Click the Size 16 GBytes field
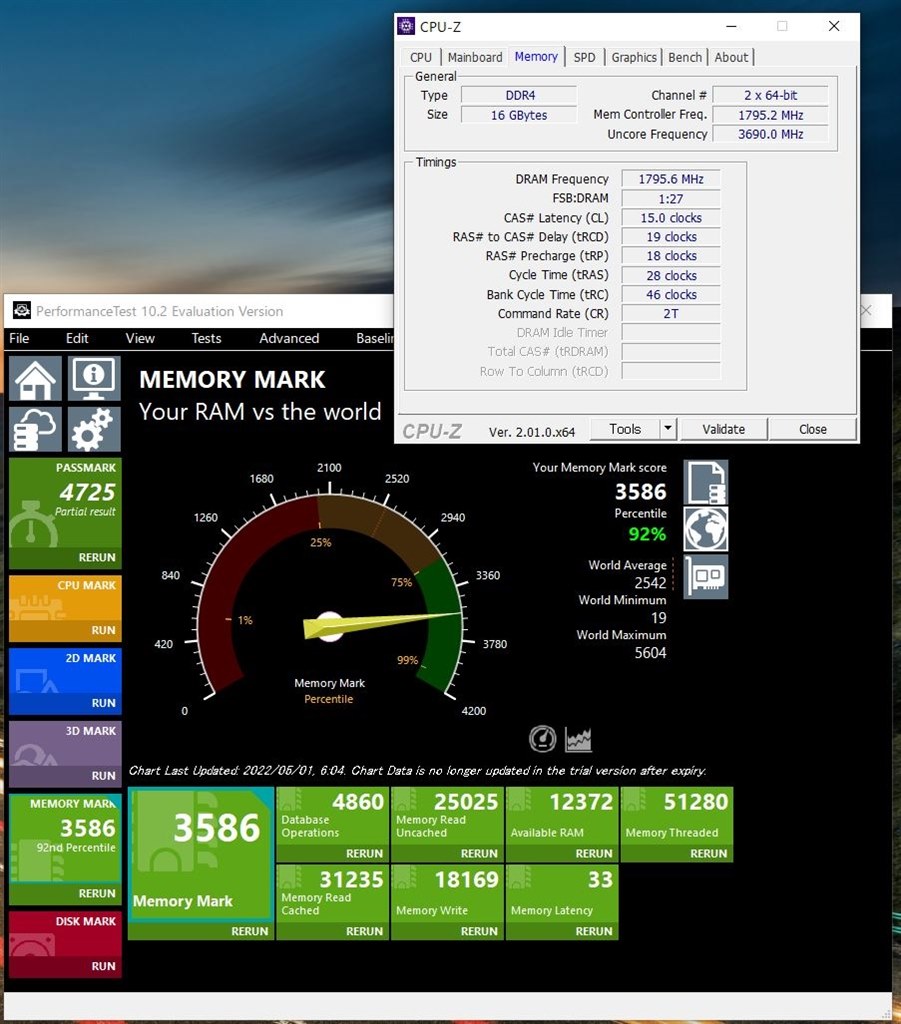The width and height of the screenshot is (901, 1024). pyautogui.click(x=520, y=115)
